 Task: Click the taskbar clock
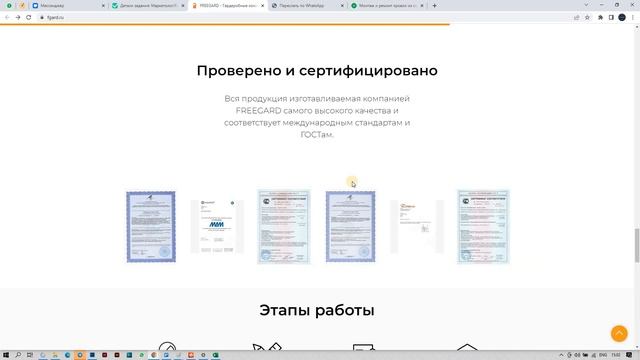coord(616,355)
